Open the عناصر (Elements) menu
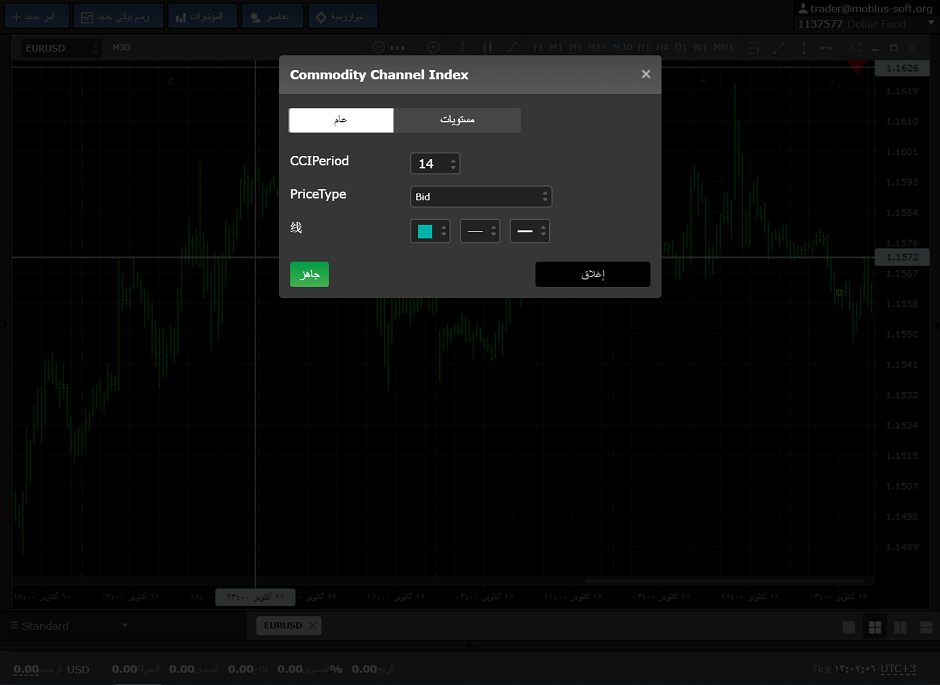This screenshot has height=685, width=940. point(273,16)
